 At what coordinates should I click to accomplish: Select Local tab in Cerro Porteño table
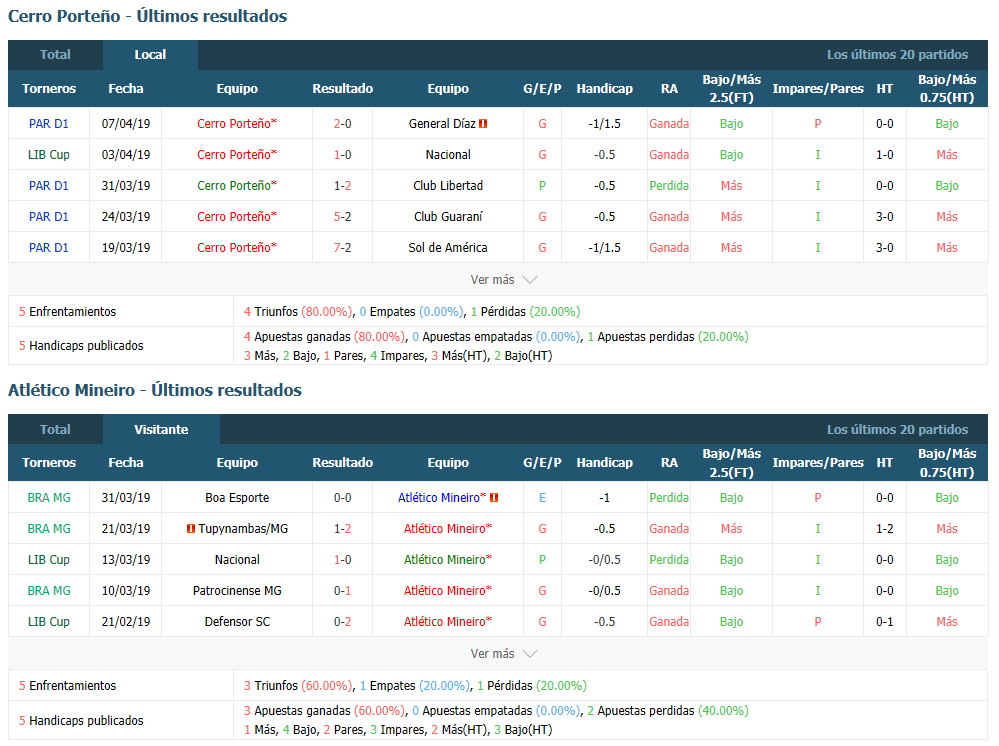tap(150, 55)
